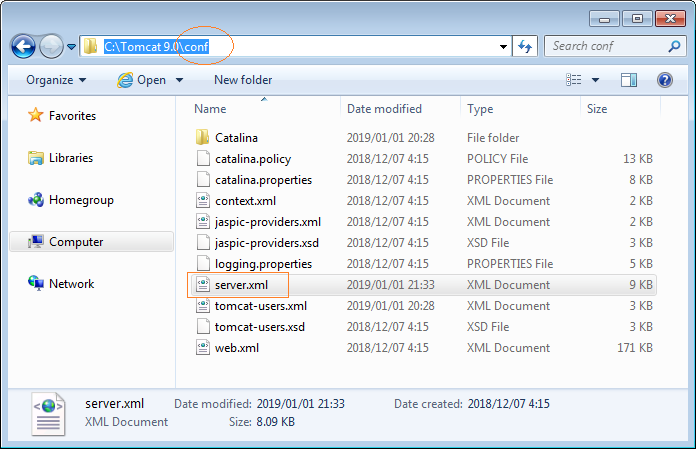Viewport: 696px width, 449px height.
Task: Select the Catalina folder name
Action: [236, 138]
